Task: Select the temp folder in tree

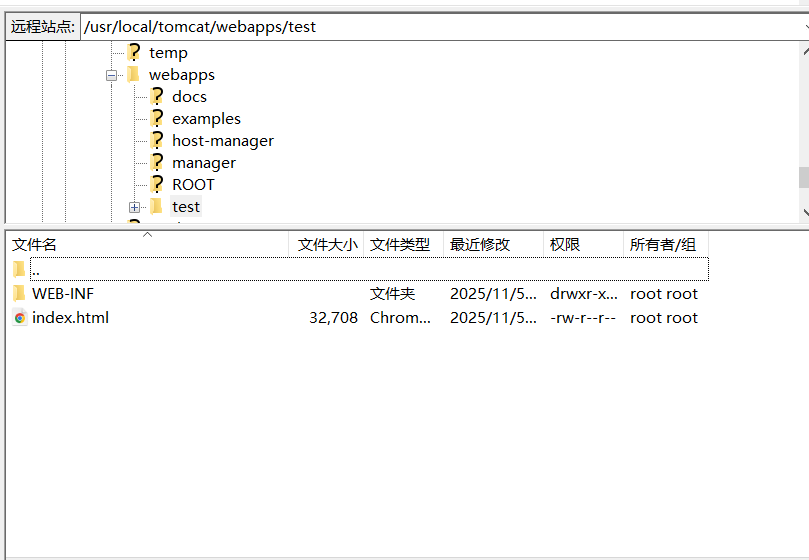Action: click(168, 53)
